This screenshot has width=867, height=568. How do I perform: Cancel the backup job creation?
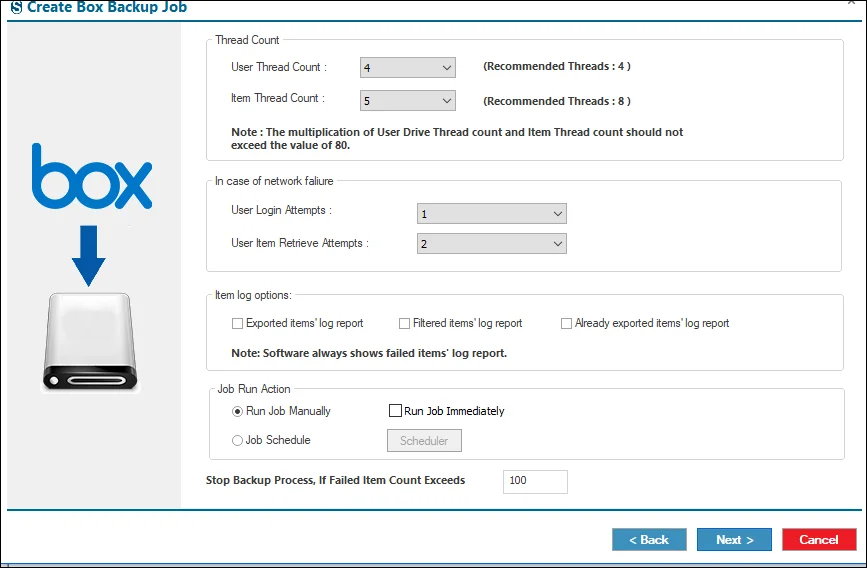(x=819, y=540)
